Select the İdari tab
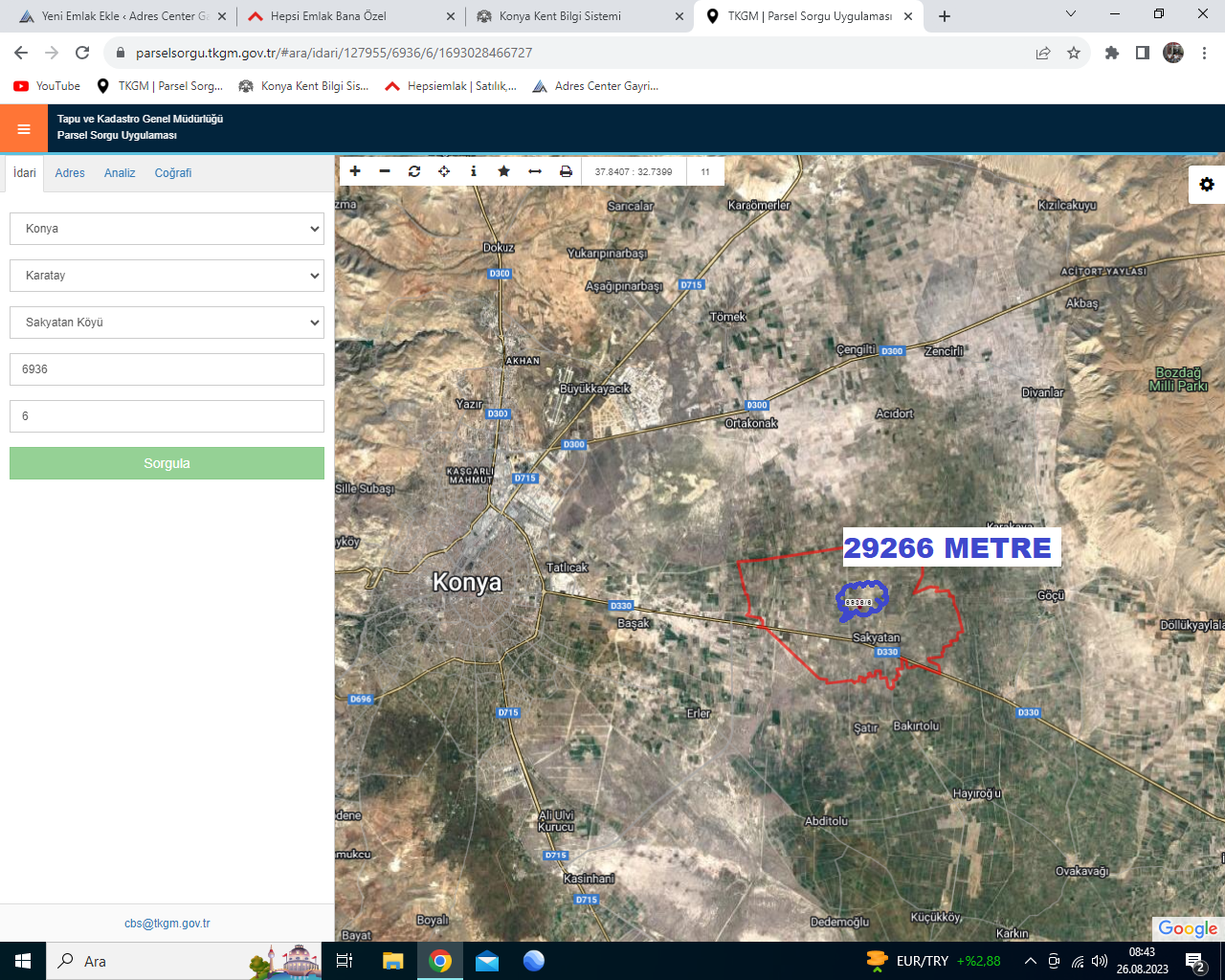The height and width of the screenshot is (980, 1225). click(25, 173)
